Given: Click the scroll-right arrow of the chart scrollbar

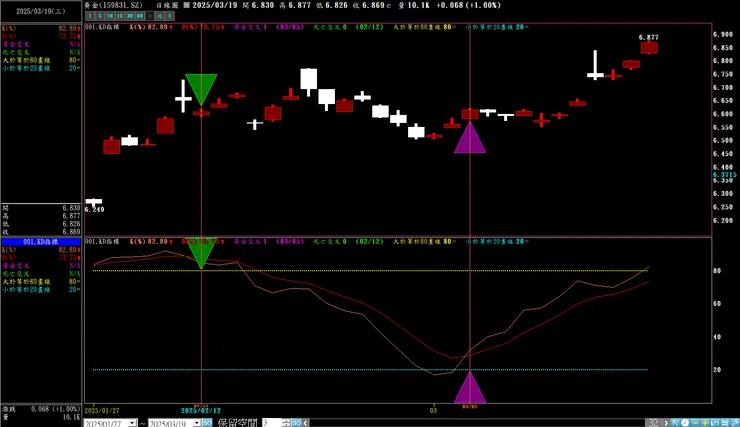Looking at the screenshot, I should click(x=666, y=423).
